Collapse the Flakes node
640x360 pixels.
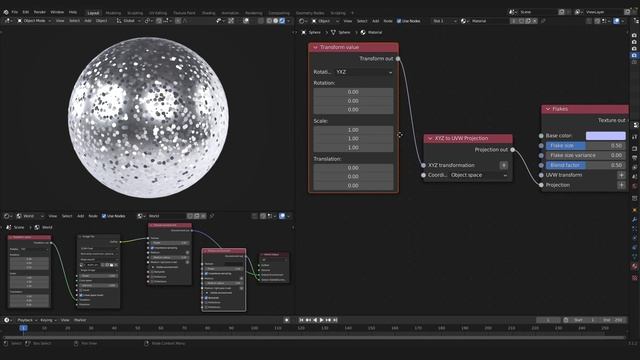(548, 109)
